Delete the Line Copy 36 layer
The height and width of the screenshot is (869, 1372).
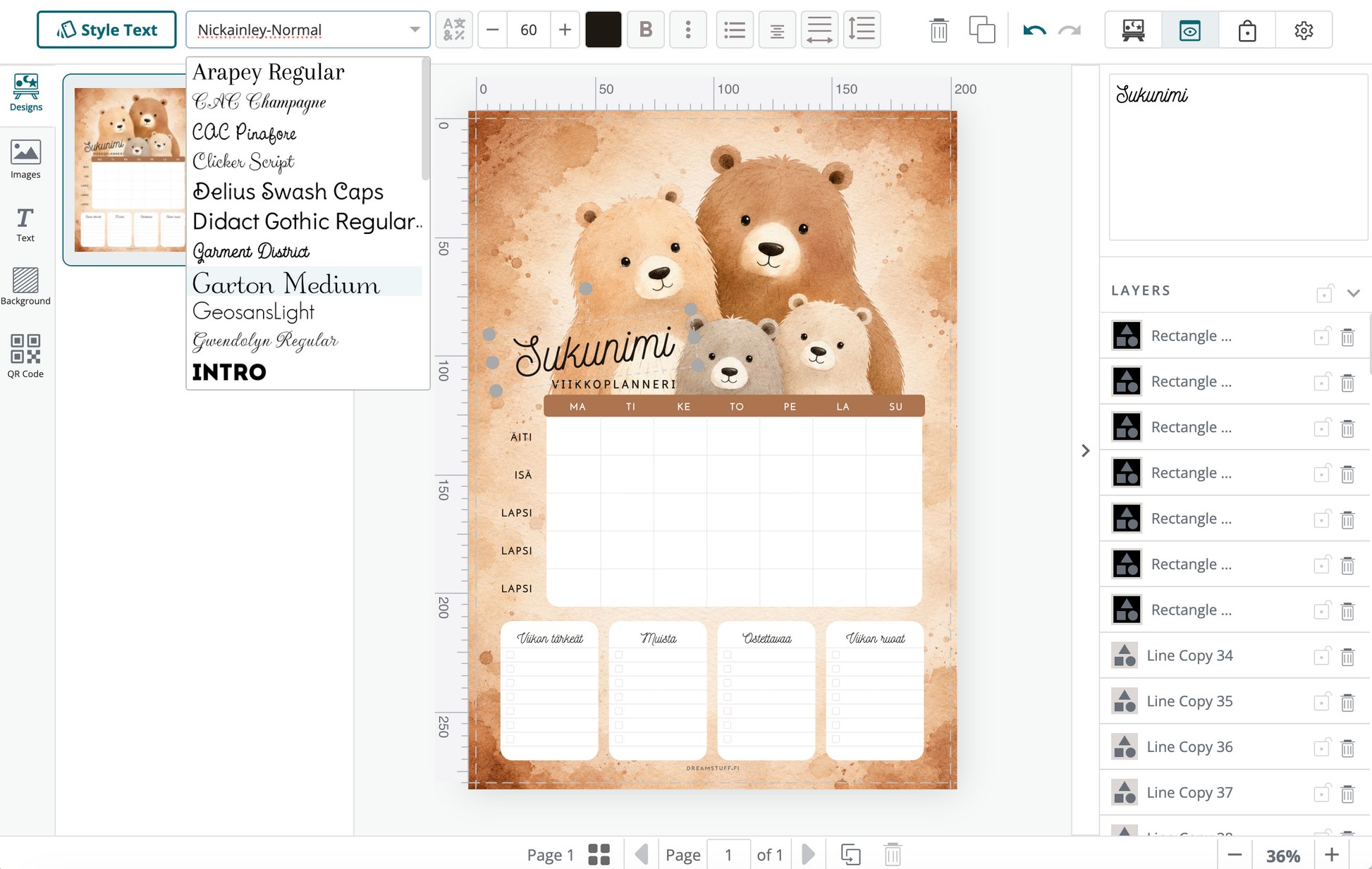1347,748
